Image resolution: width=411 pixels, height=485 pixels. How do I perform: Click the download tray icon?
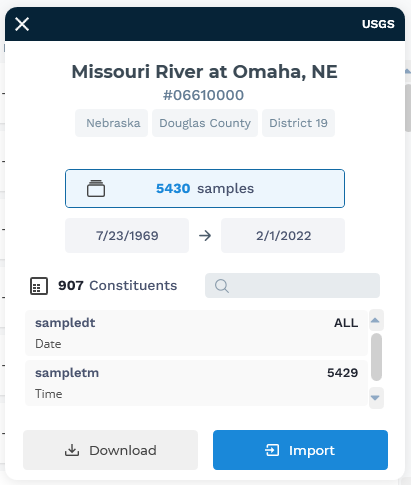[72, 450]
